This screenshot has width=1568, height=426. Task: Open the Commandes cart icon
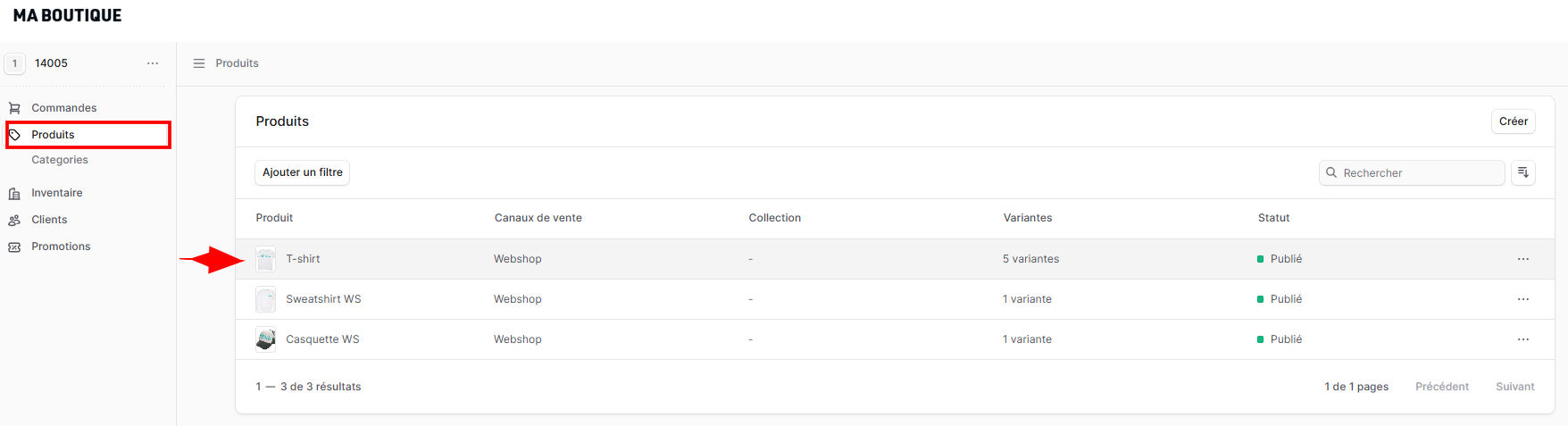click(x=14, y=108)
